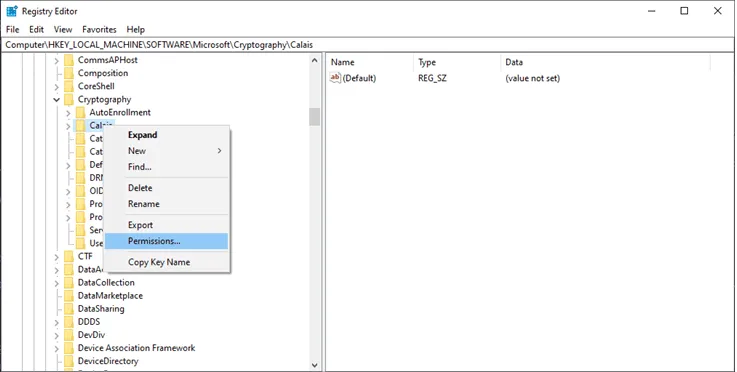Select the DDDS folder icon
The height and width of the screenshot is (372, 737).
point(69,322)
